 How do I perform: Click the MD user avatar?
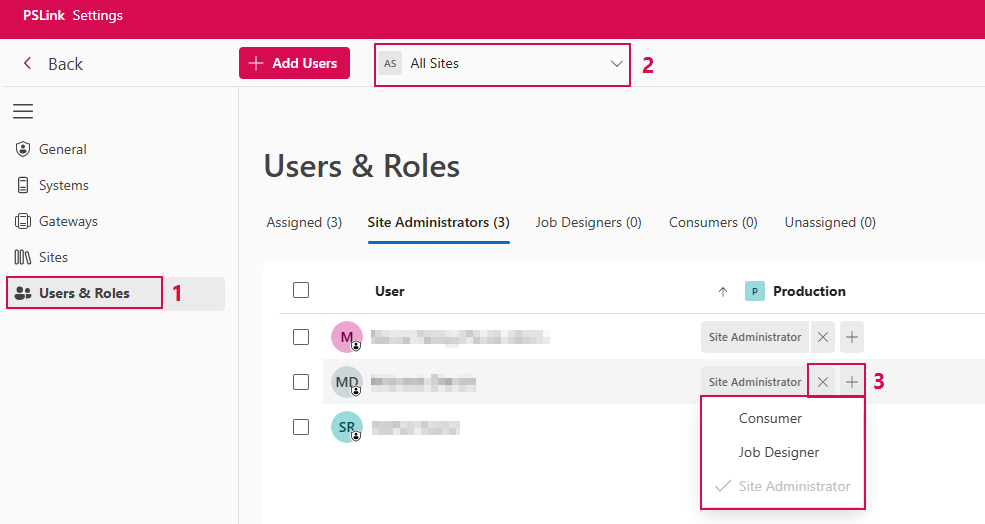(x=347, y=382)
